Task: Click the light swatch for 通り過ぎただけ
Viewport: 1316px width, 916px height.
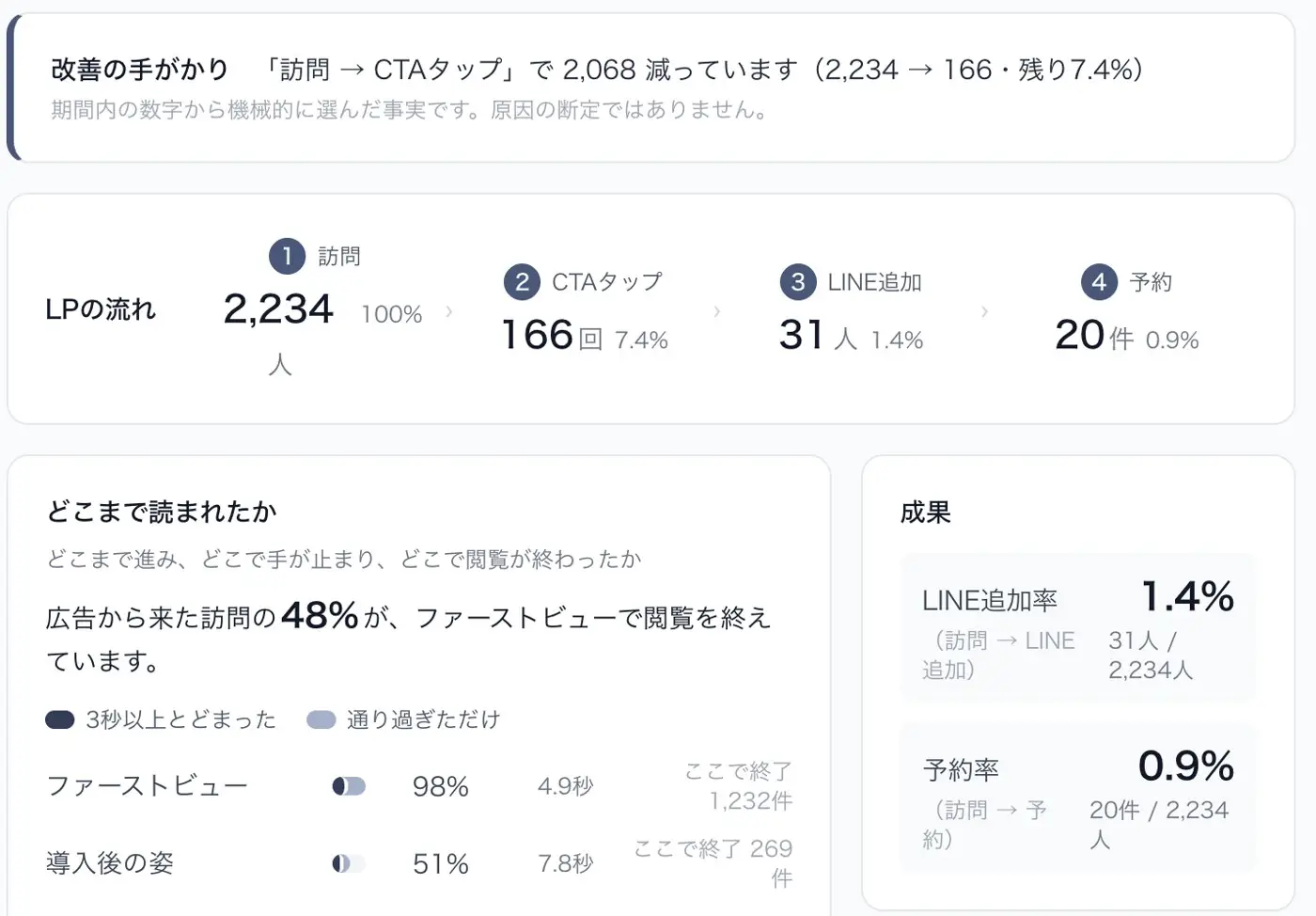Action: tap(321, 719)
